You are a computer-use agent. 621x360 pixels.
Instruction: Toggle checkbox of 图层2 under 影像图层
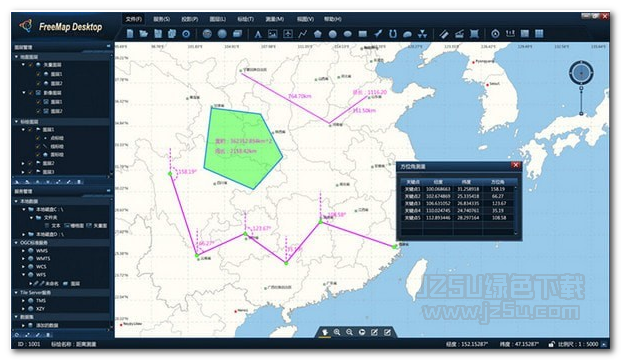point(38,111)
